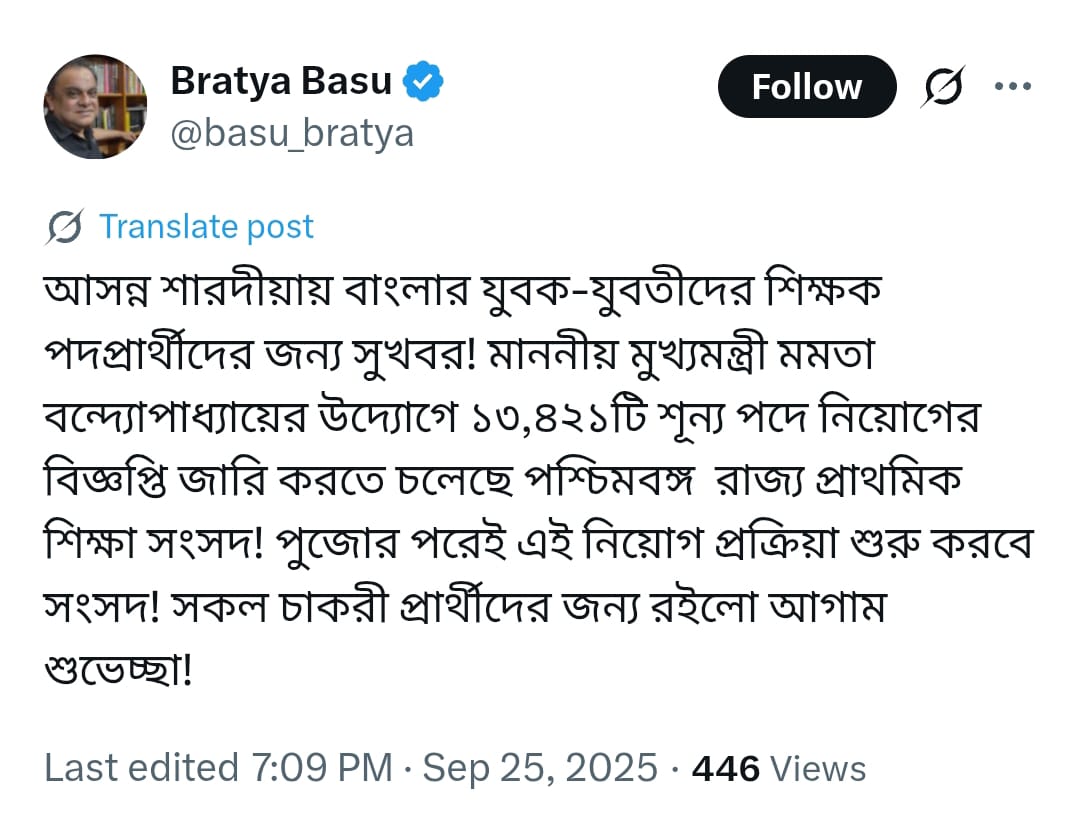This screenshot has width=1080, height=829.
Task: Open Bratya Basu's profile picture
Action: 95,106
